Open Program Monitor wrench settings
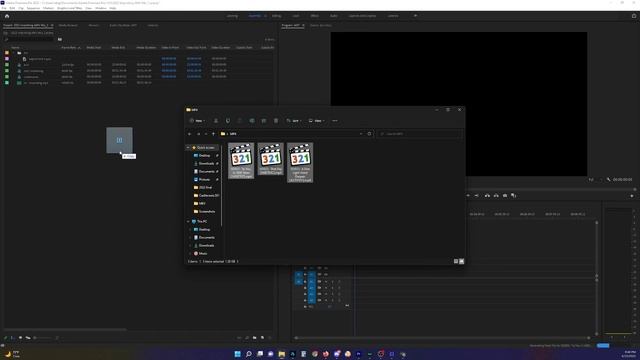This screenshot has width=640, height=360. [x=608, y=180]
